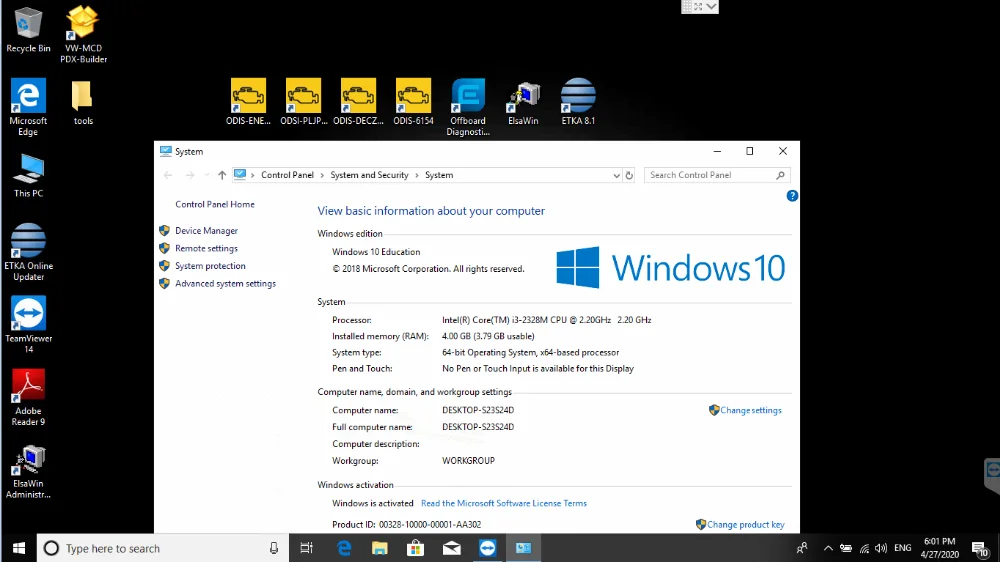This screenshot has height=562, width=1000.
Task: Read the Microsoft Software License Terms
Action: [x=504, y=503]
